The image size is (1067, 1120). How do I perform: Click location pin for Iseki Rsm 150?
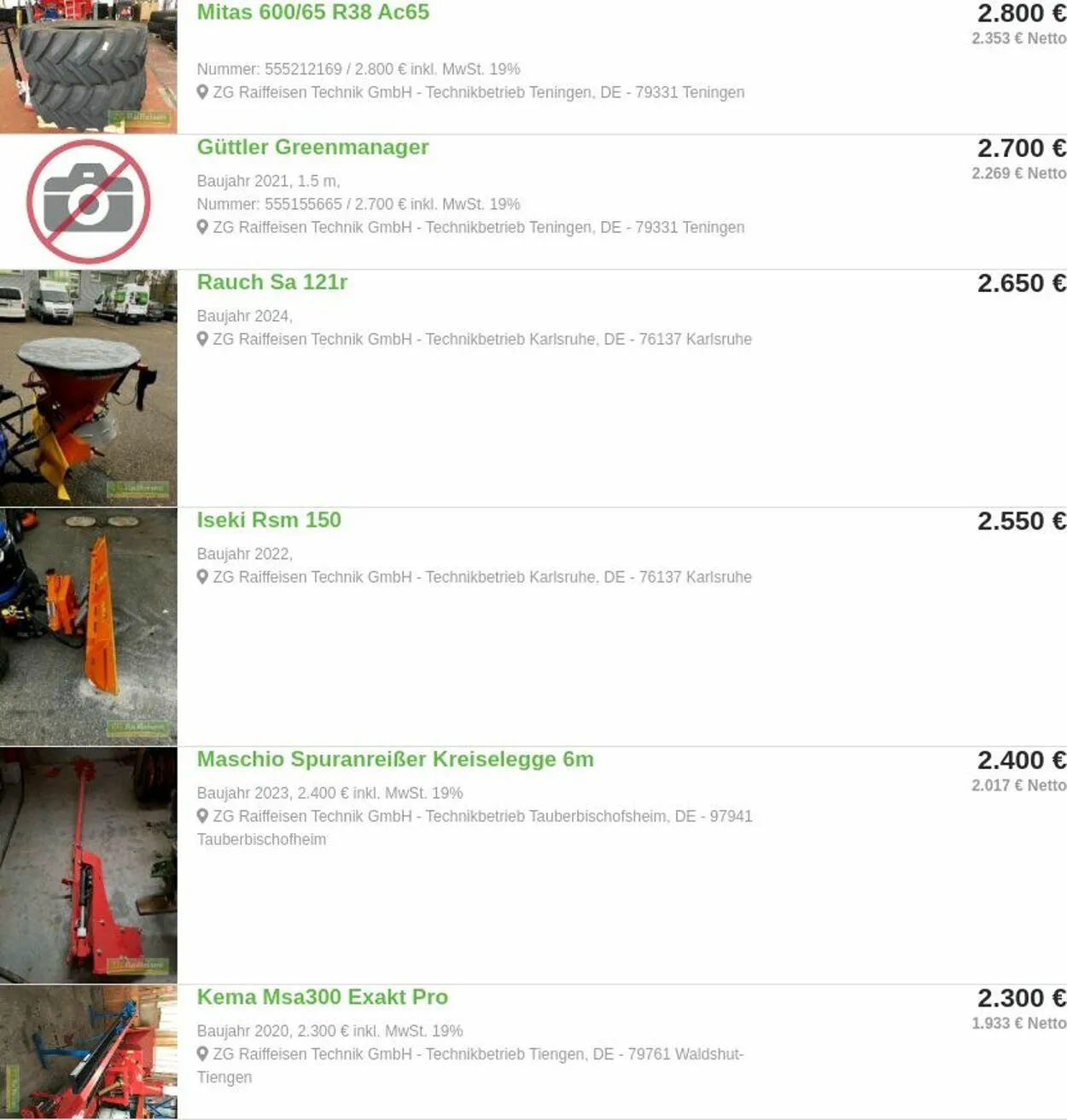pyautogui.click(x=202, y=577)
